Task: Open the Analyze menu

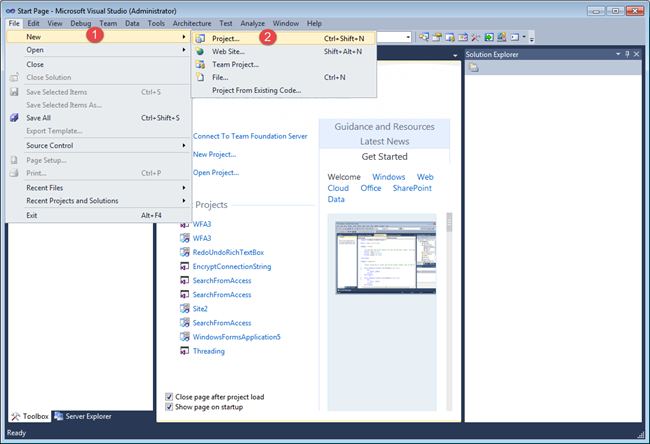Action: click(x=252, y=23)
